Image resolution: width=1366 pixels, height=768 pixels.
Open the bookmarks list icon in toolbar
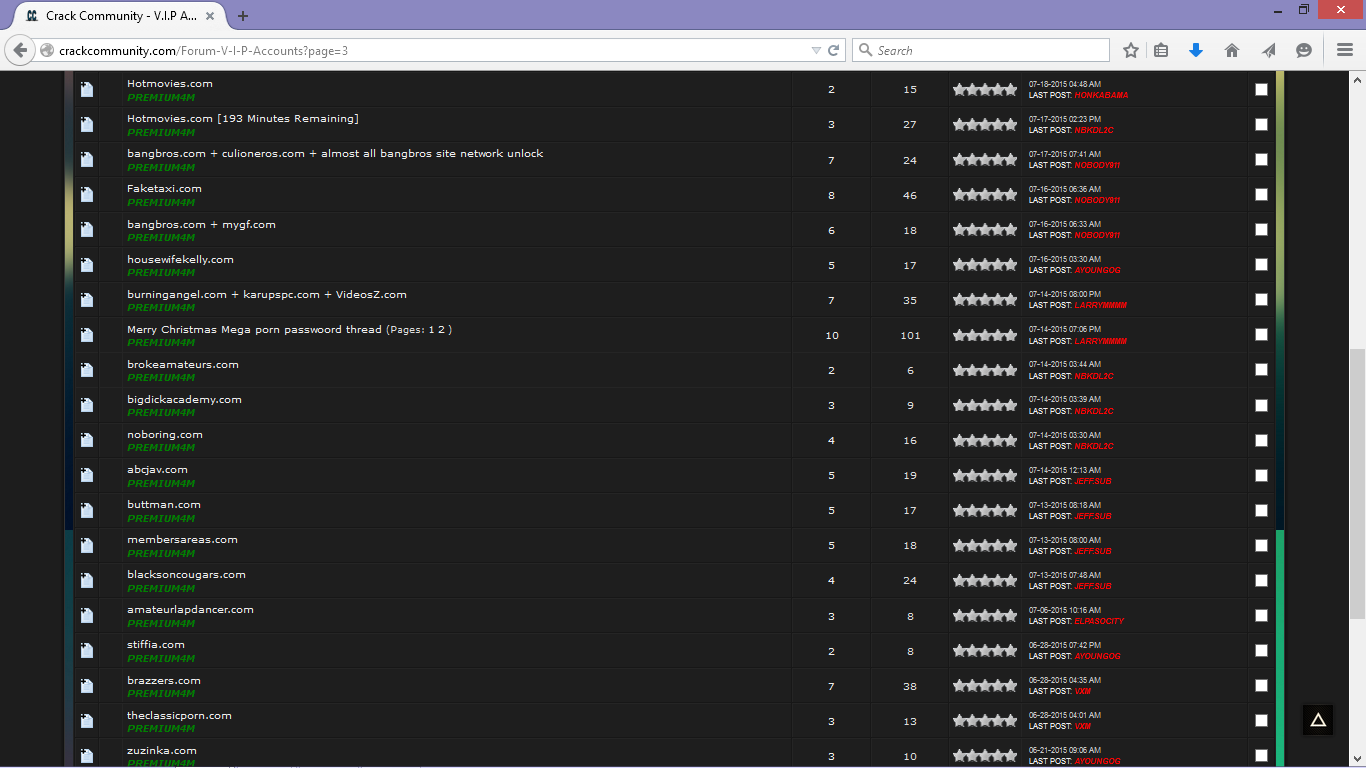click(1161, 50)
